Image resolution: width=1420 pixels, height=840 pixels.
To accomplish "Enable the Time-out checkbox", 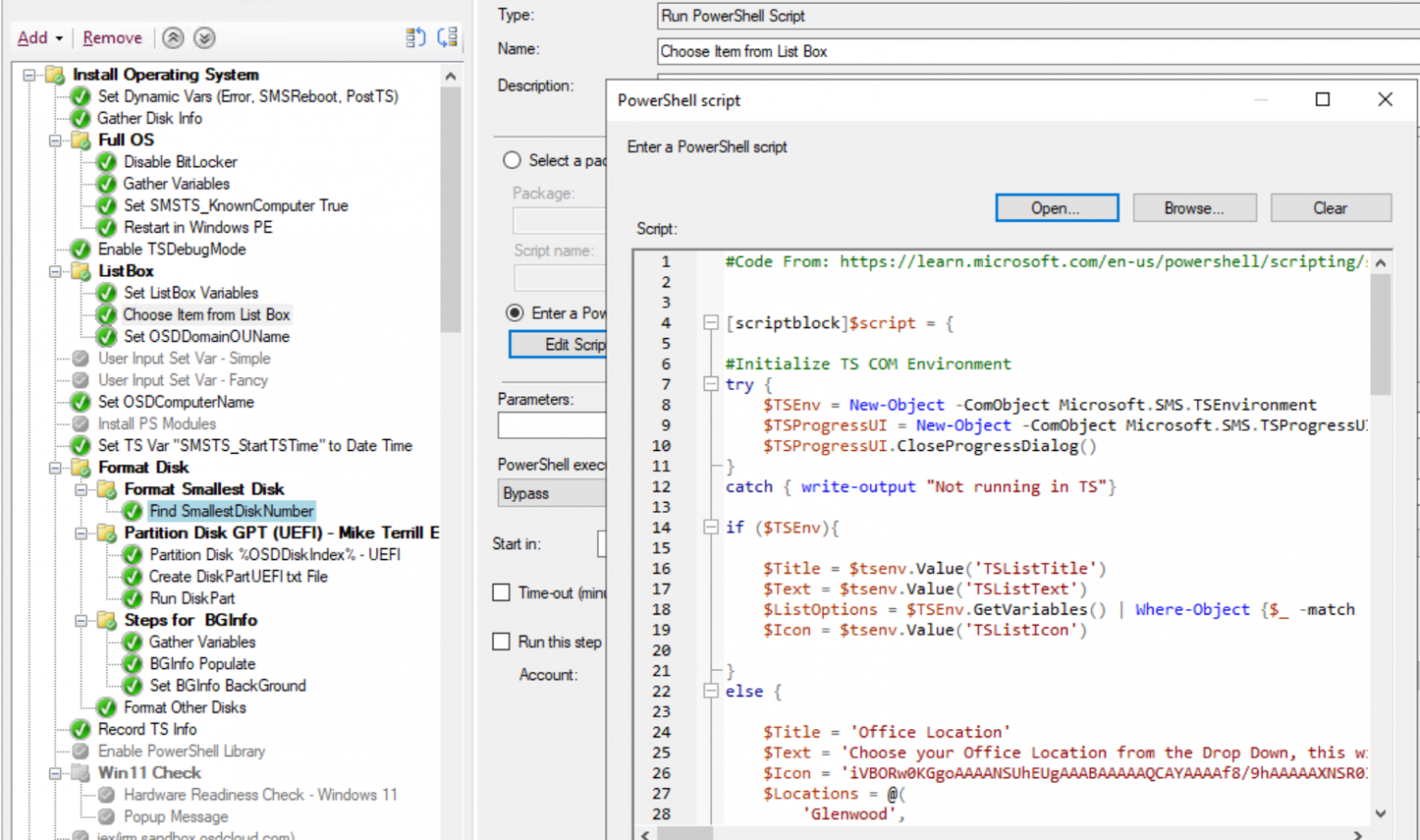I will [501, 592].
